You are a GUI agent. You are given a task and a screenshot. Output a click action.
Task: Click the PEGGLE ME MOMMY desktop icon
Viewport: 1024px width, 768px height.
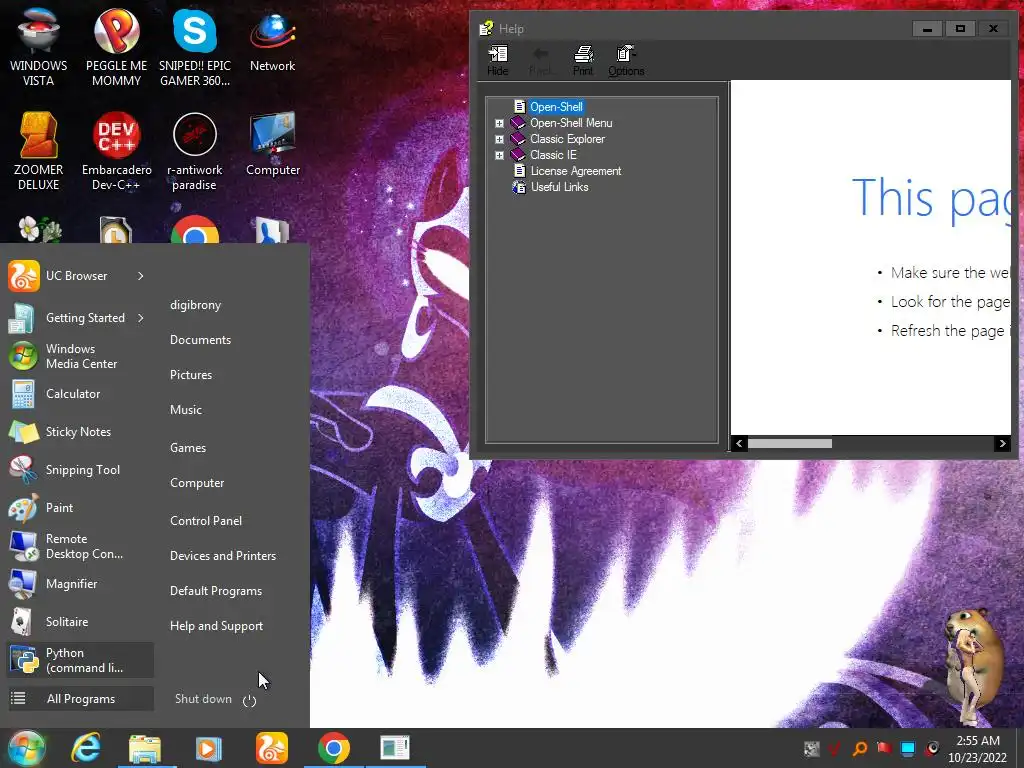click(x=116, y=46)
